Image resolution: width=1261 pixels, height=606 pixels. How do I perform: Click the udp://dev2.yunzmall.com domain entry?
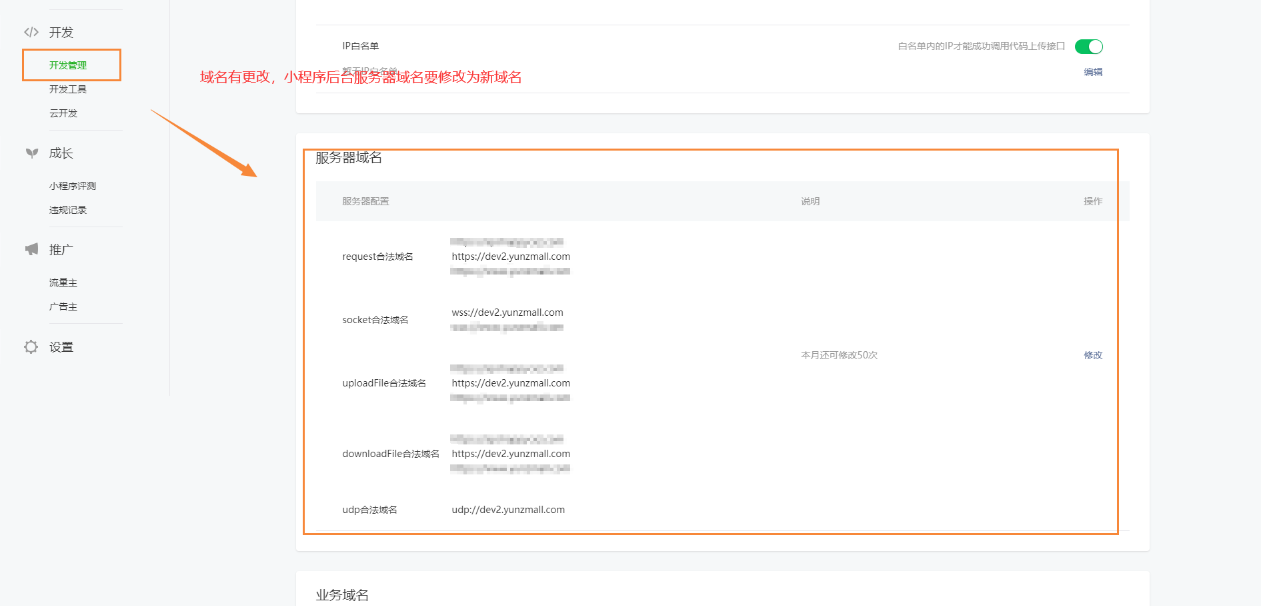[508, 509]
